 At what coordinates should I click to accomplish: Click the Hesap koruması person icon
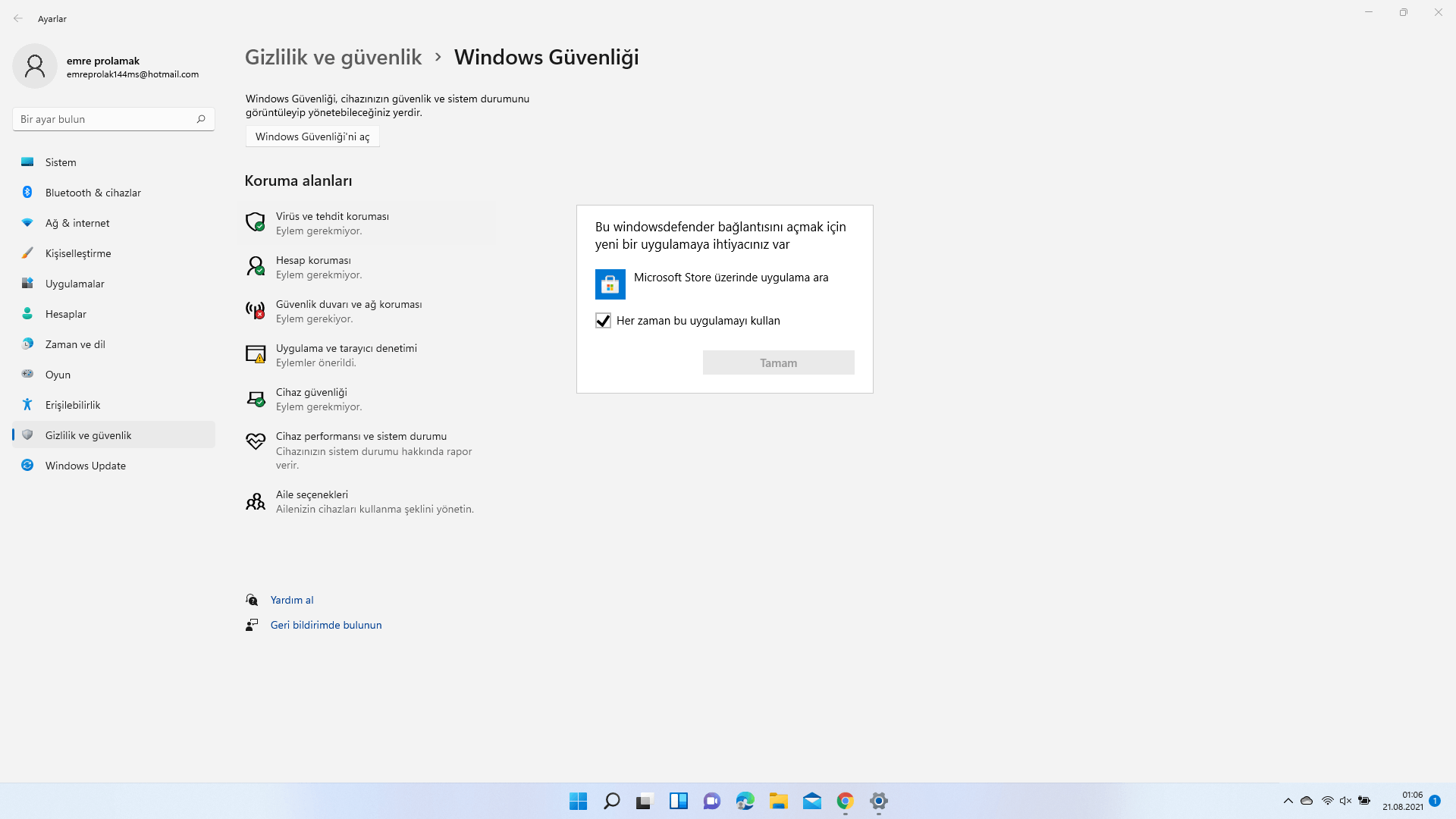click(256, 266)
